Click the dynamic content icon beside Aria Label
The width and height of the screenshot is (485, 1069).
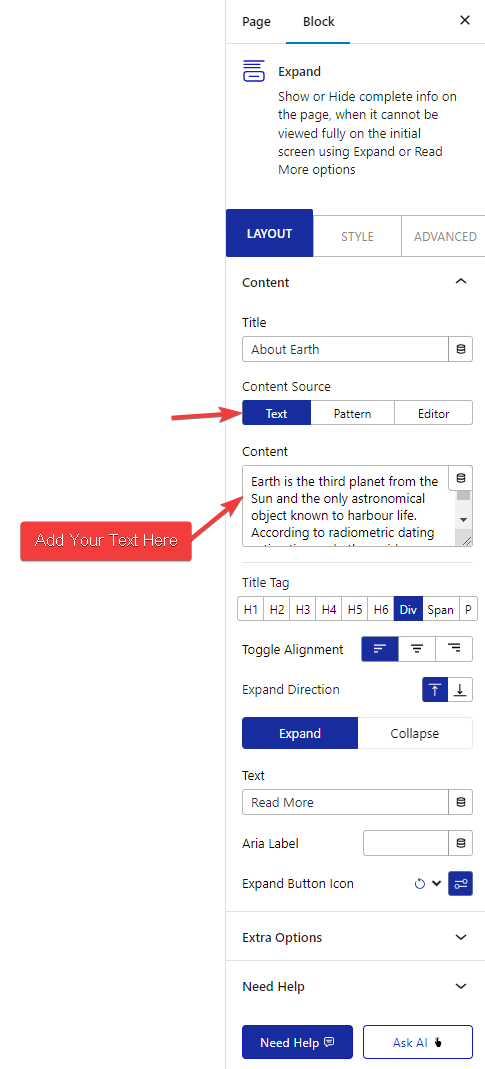point(460,843)
